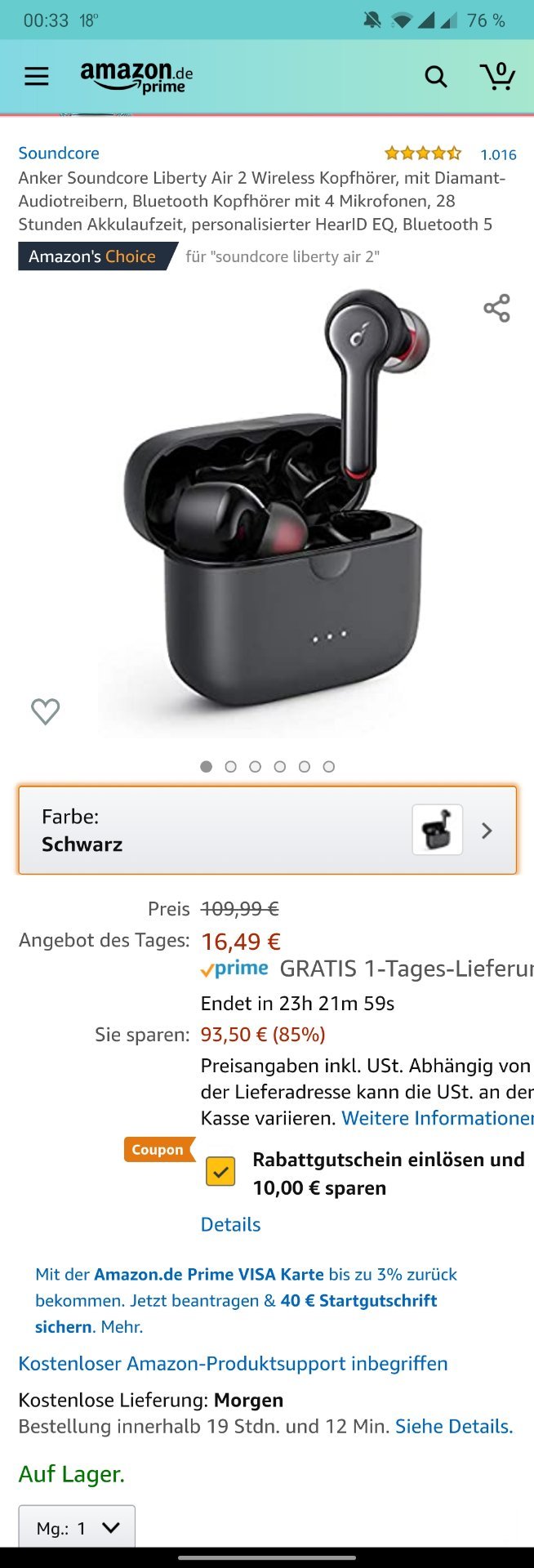Expand the Farbe: Schwarz color selector

tap(267, 830)
